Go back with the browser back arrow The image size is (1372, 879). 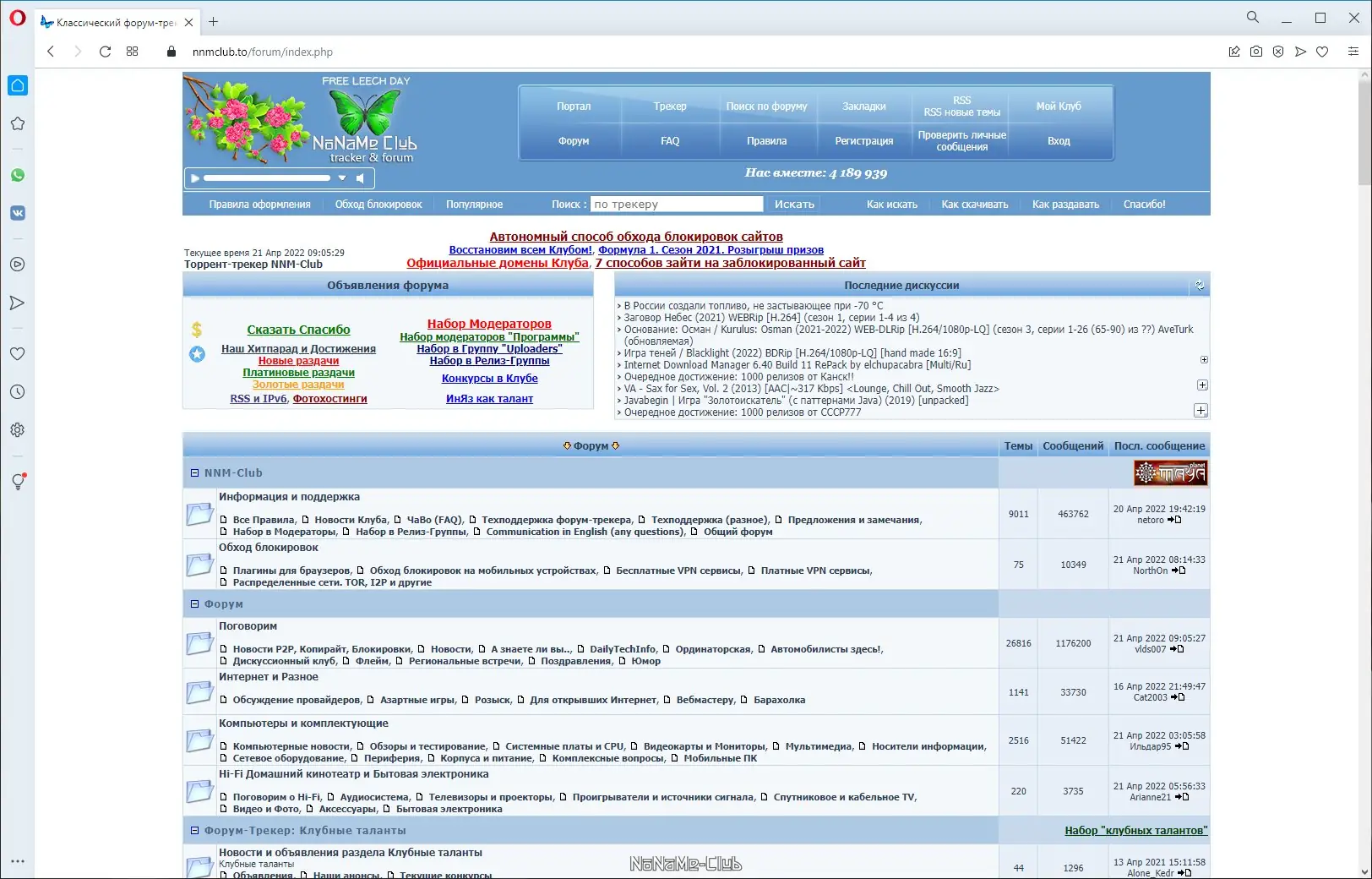click(51, 52)
